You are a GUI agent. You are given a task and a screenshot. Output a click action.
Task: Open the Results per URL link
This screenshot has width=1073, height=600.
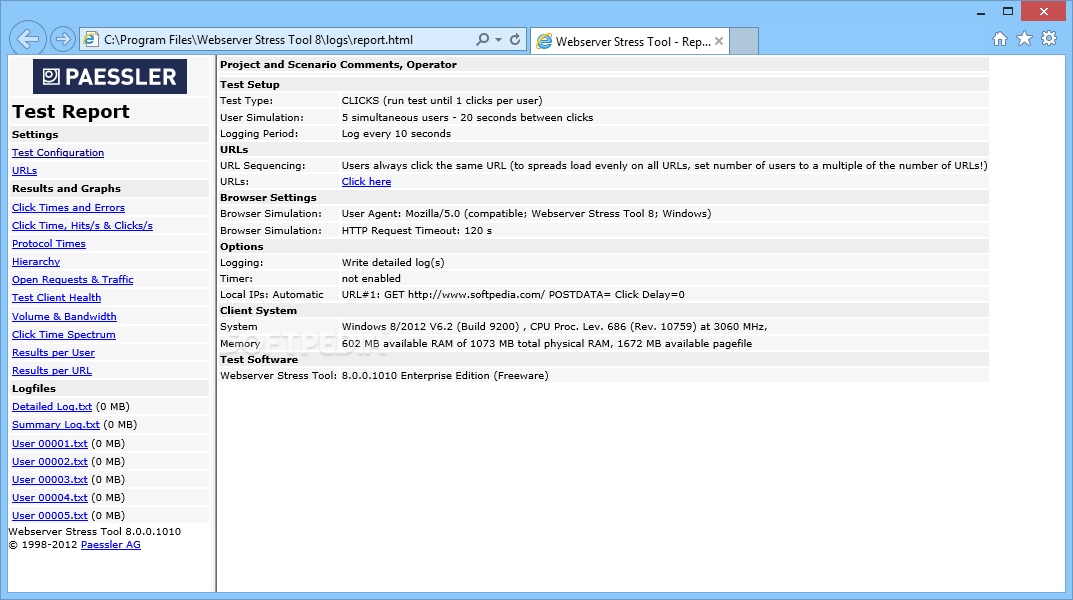click(x=52, y=370)
